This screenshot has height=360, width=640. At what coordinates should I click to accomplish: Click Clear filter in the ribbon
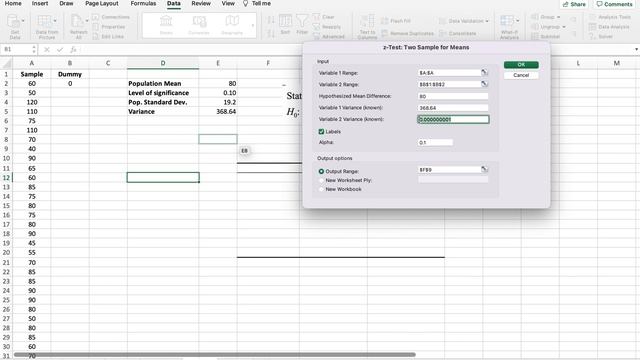pos(323,17)
